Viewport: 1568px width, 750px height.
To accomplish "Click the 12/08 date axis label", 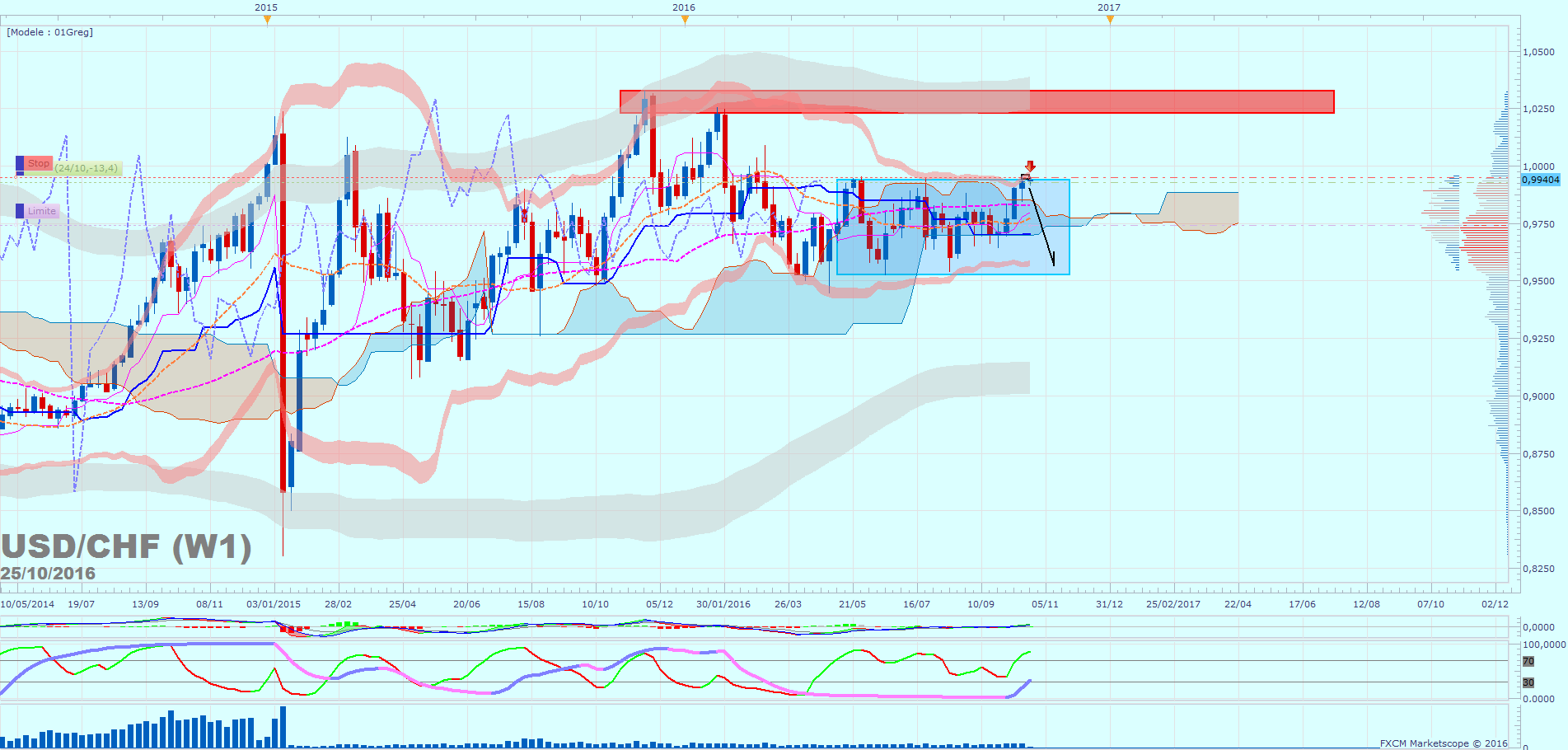I will [1366, 604].
